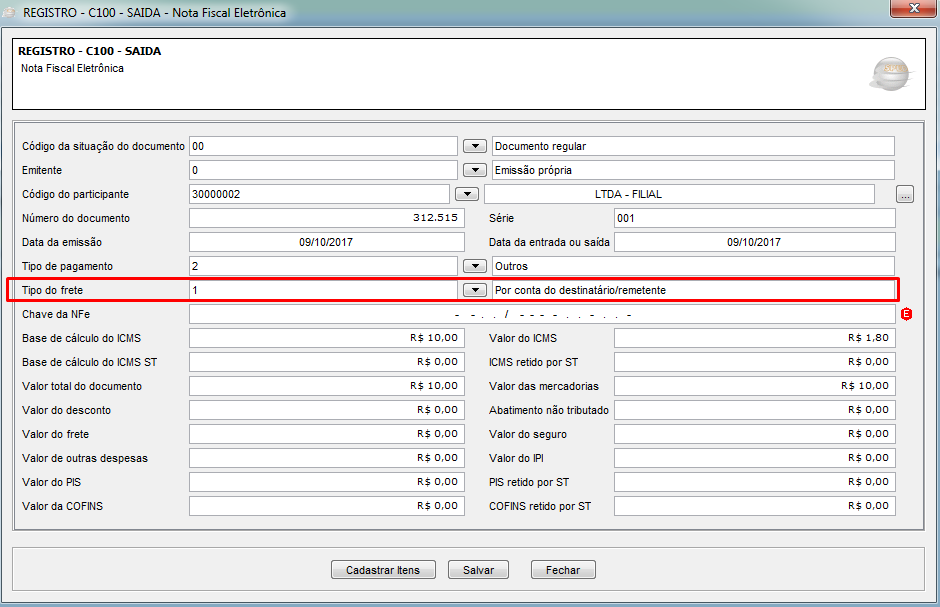
Task: Focus the Chave da NFe field
Action: [x=541, y=315]
